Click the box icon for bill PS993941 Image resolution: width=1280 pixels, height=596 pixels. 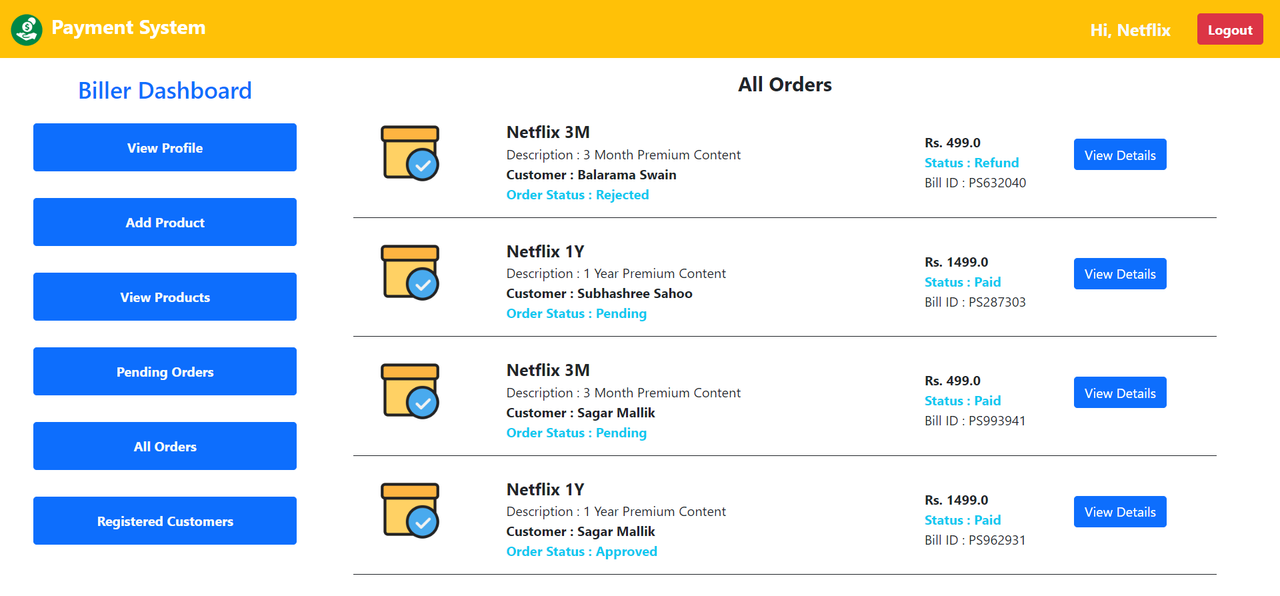click(x=410, y=391)
